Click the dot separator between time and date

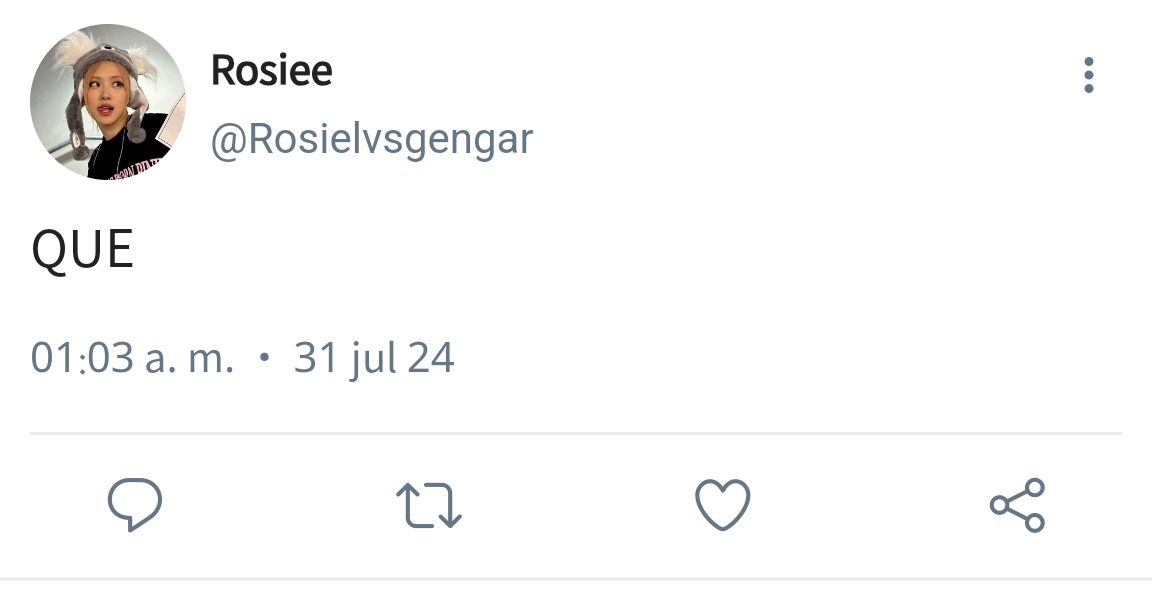pos(264,358)
